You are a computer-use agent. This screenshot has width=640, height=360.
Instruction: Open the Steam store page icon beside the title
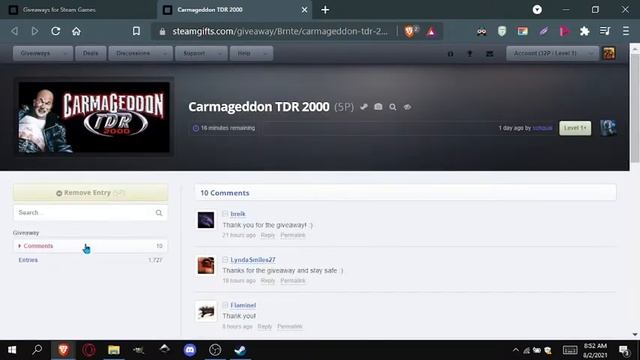point(364,107)
